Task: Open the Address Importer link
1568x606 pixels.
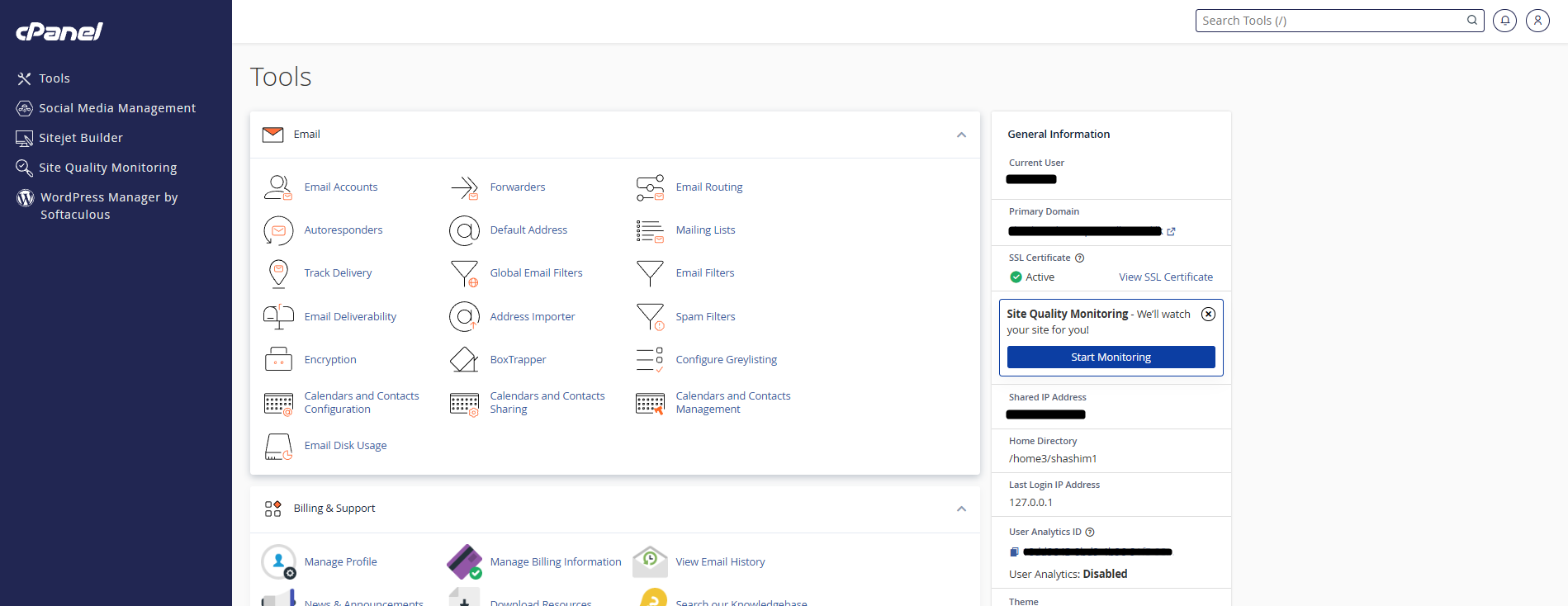Action: pyautogui.click(x=533, y=317)
